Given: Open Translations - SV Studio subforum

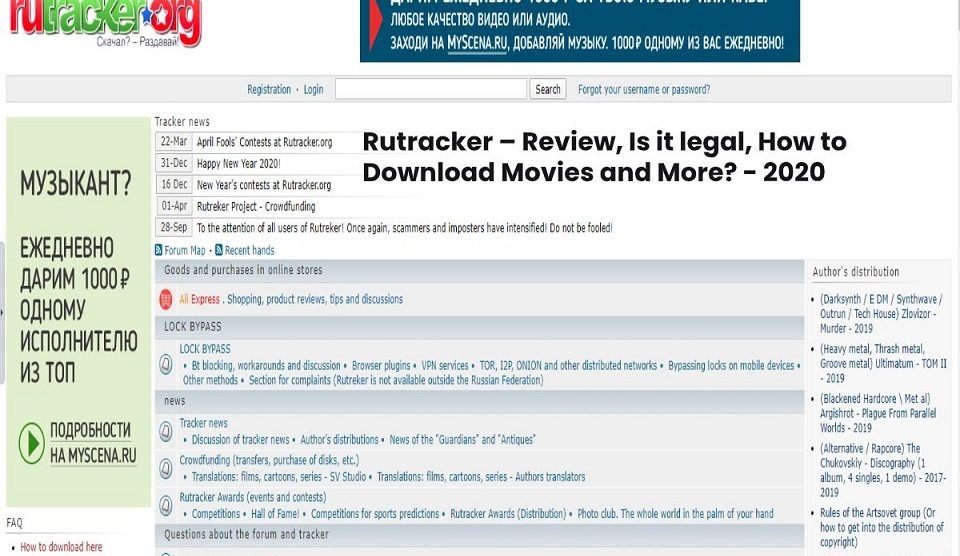Looking at the screenshot, I should tap(279, 477).
